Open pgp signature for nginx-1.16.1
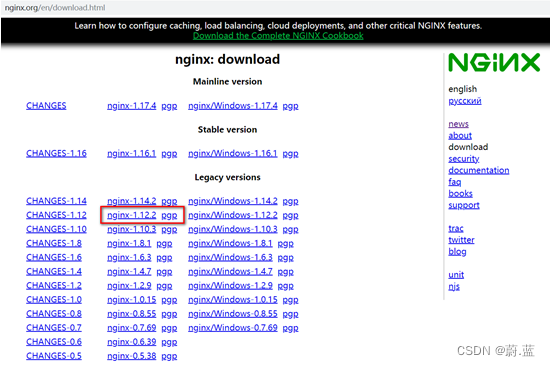Screen dimensions: 550x366 pyautogui.click(x=169, y=154)
